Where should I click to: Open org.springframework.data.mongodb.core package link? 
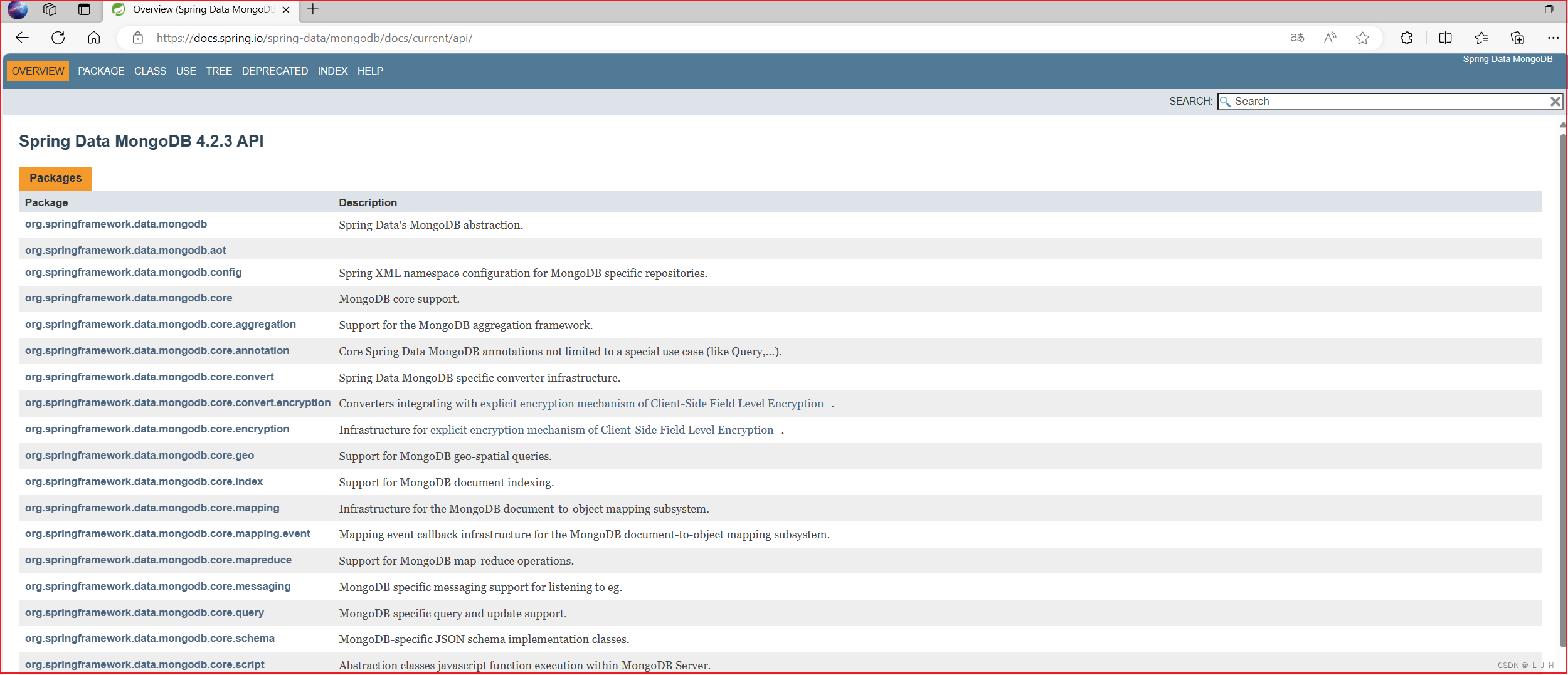pos(129,298)
